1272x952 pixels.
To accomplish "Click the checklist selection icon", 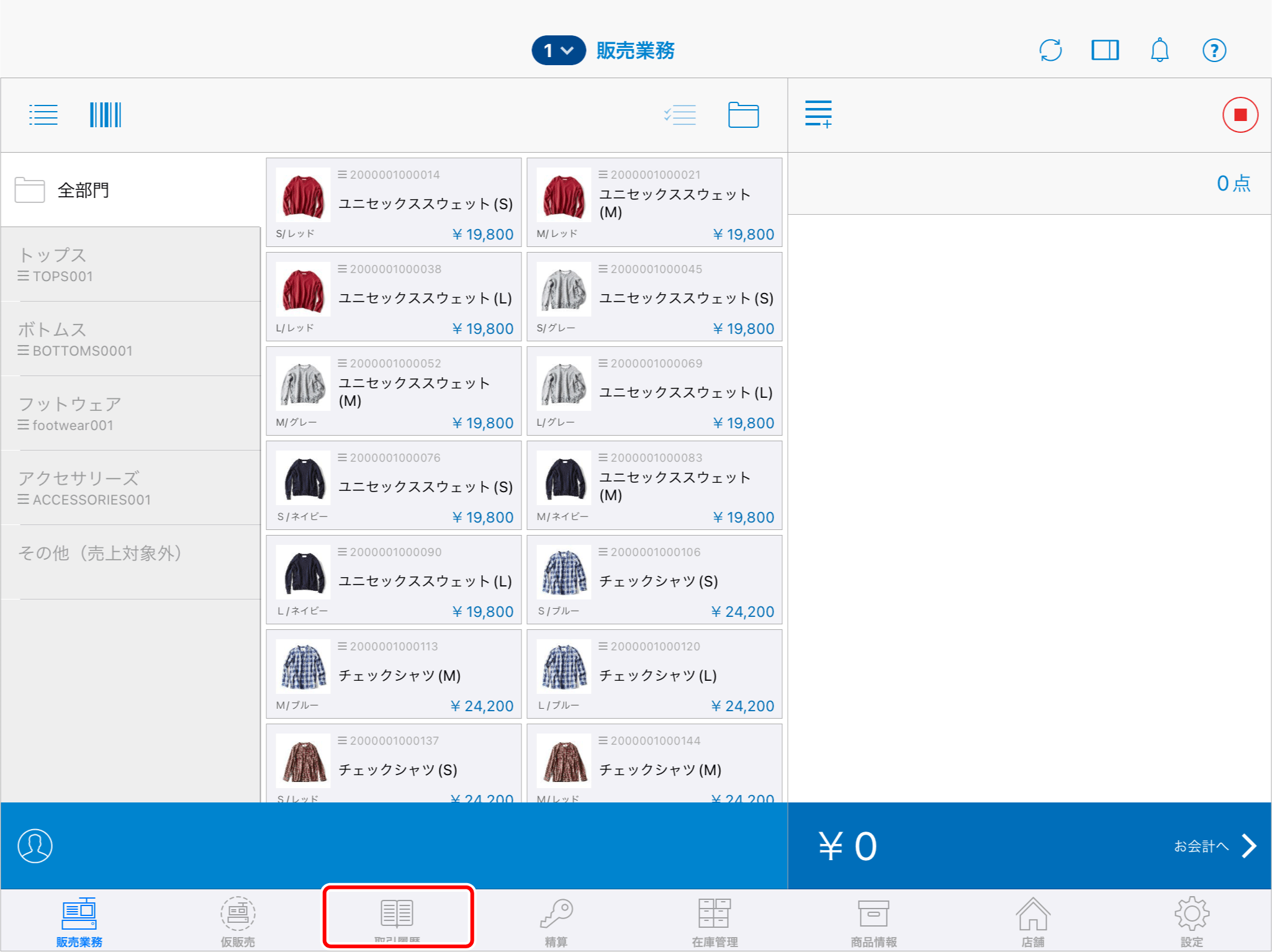I will click(x=680, y=115).
